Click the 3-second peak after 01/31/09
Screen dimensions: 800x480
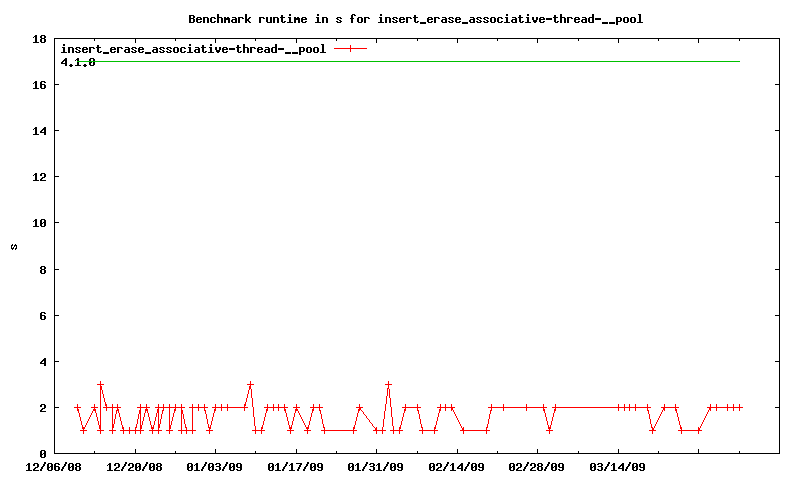point(388,384)
